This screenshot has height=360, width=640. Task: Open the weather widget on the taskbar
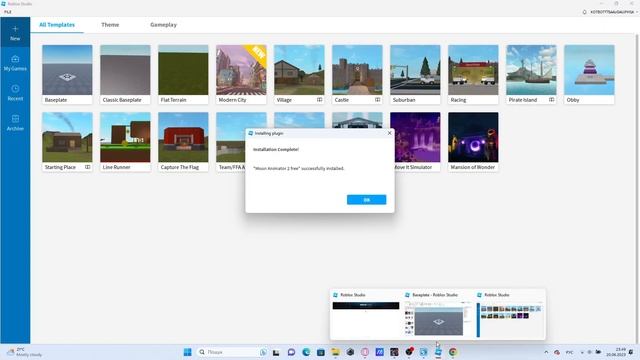(x=24, y=352)
